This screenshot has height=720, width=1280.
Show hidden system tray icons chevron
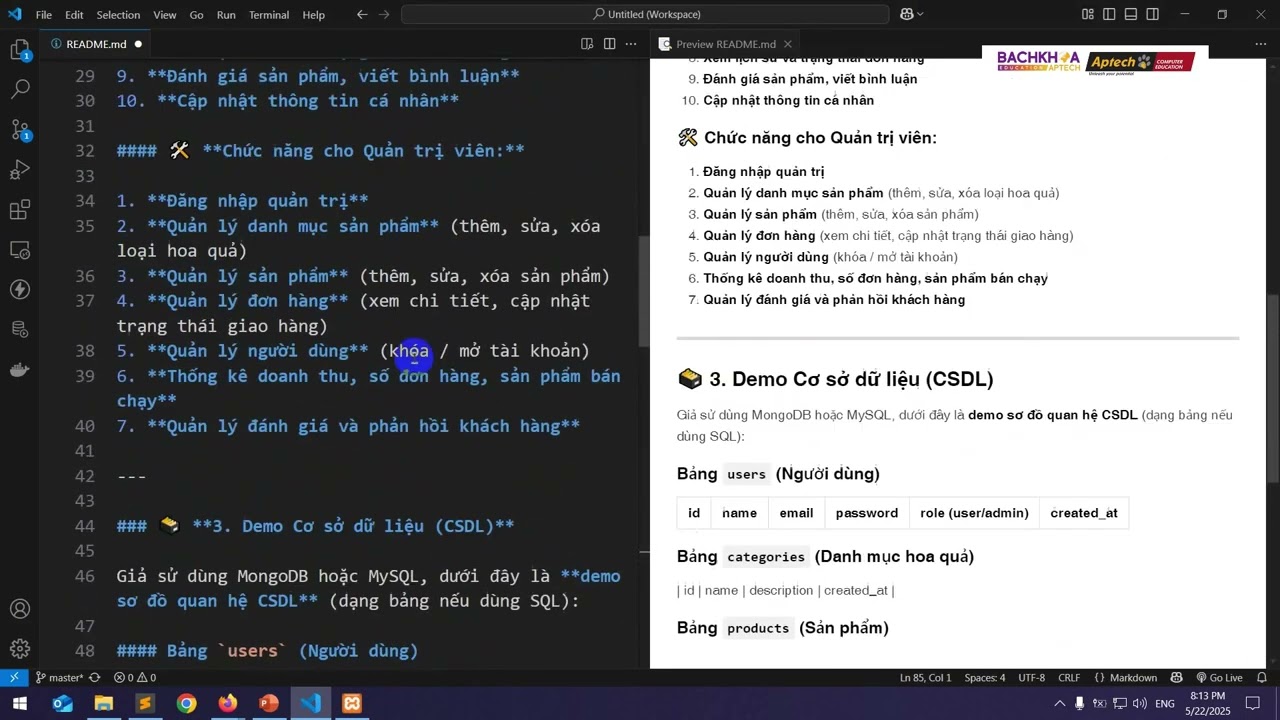[x=1058, y=704]
